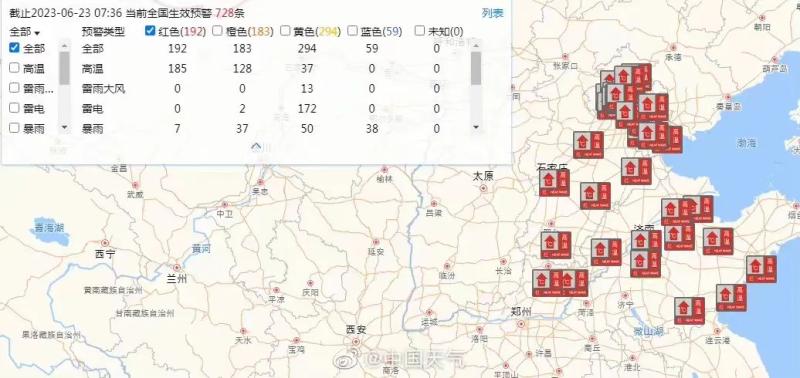Click the 38 cell in the 暴雨 row

pyautogui.click(x=372, y=129)
